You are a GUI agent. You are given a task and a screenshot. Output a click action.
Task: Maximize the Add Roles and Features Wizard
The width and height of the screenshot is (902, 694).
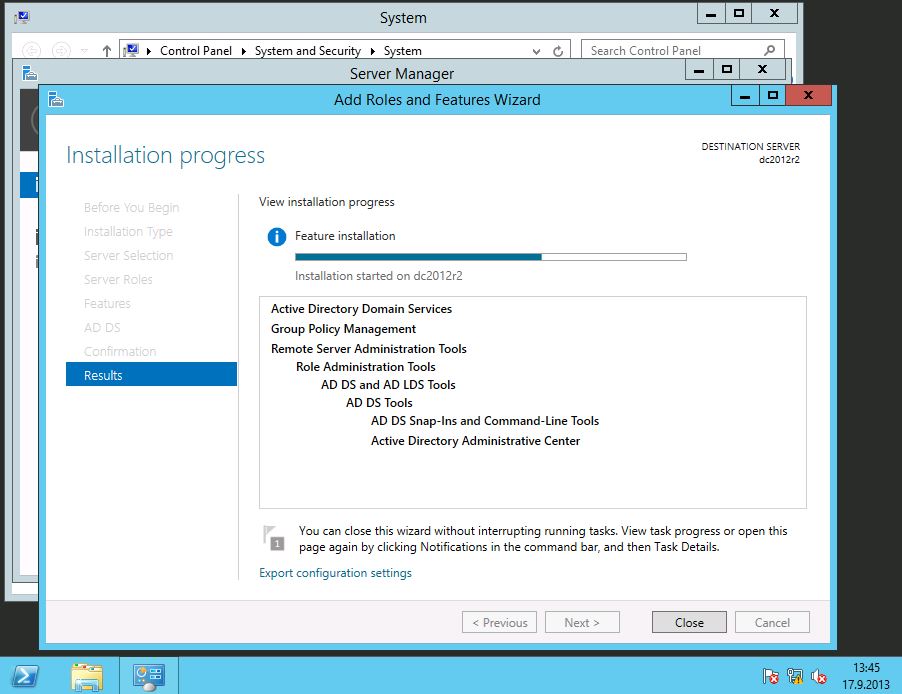773,96
